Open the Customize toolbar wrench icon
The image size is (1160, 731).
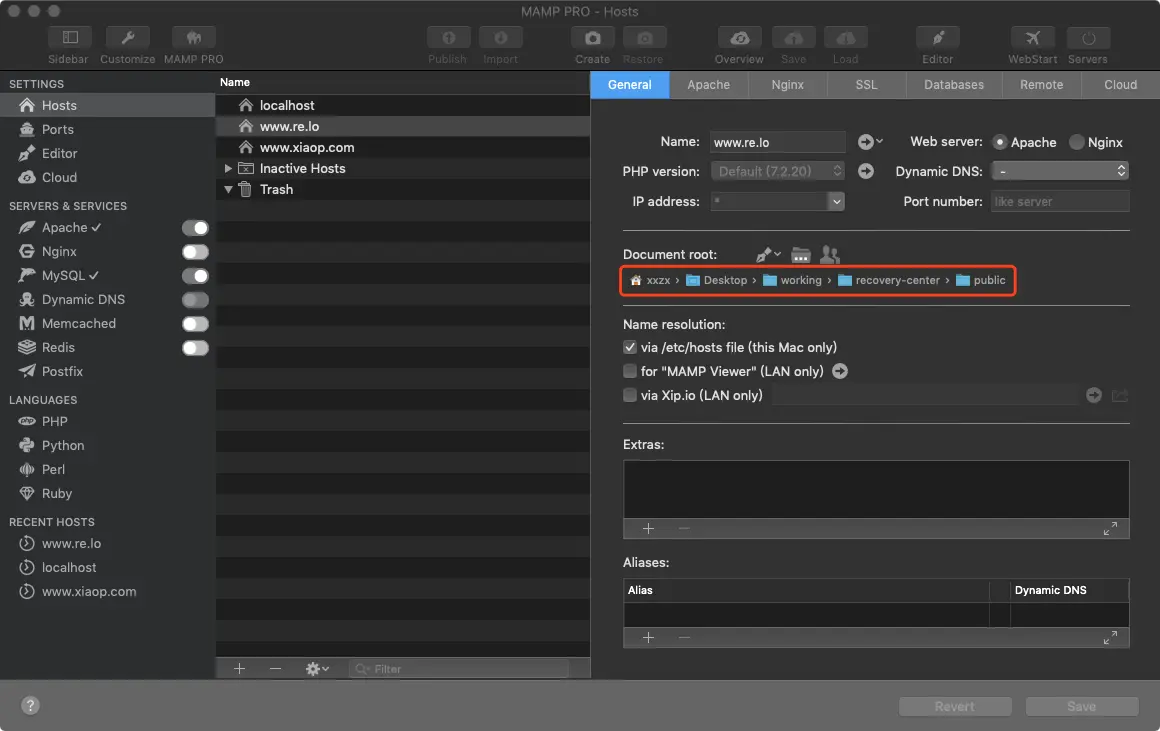(127, 37)
